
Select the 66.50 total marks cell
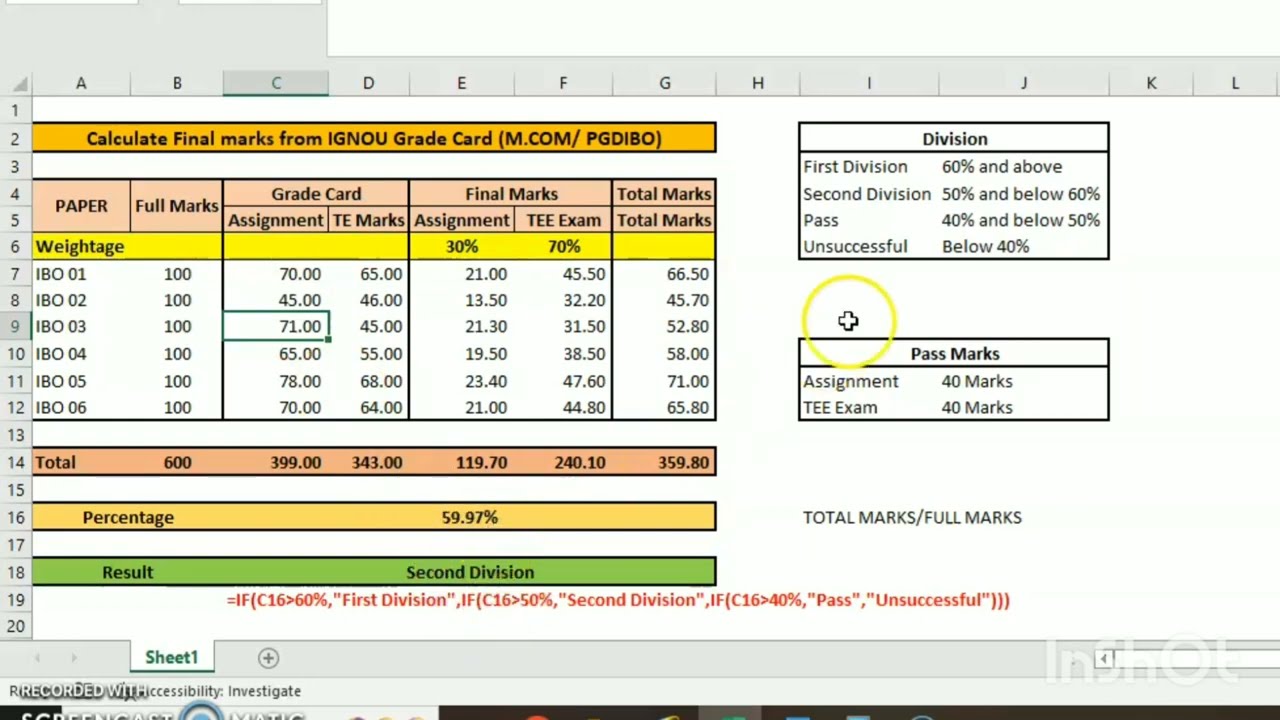click(x=665, y=274)
